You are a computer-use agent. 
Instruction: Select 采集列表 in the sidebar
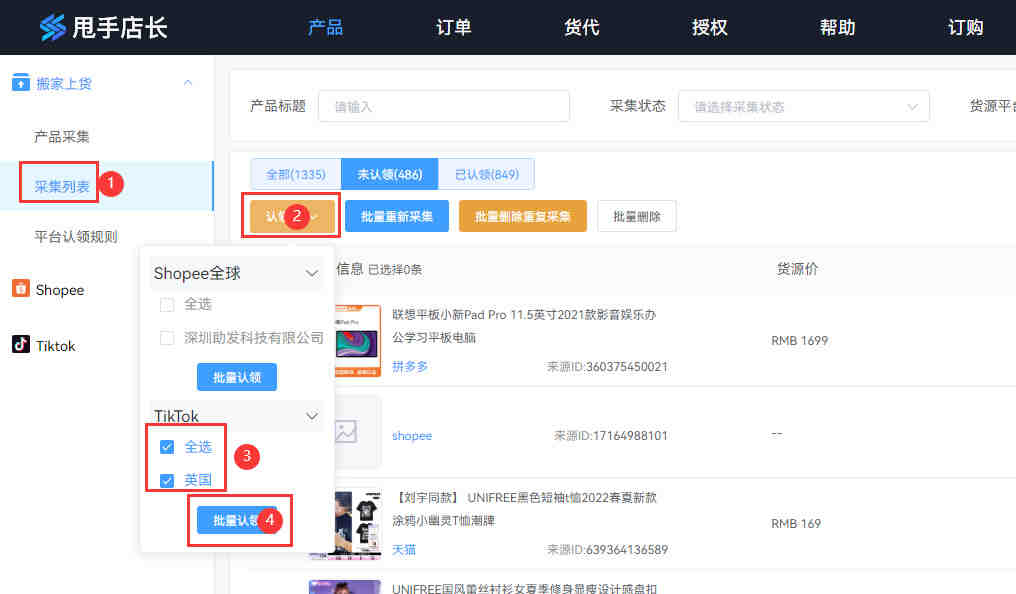point(62,187)
